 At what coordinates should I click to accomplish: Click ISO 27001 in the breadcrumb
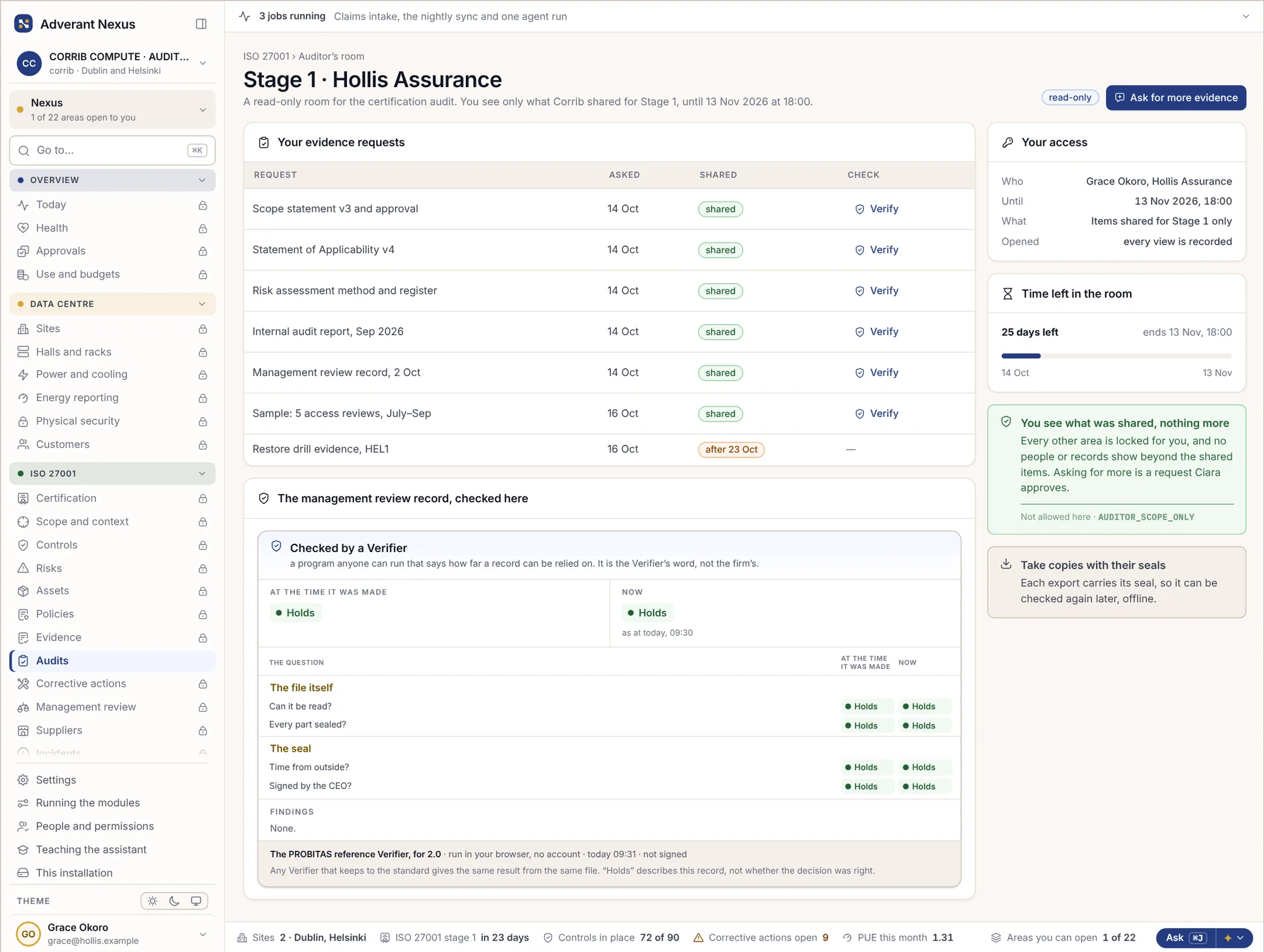tap(266, 56)
